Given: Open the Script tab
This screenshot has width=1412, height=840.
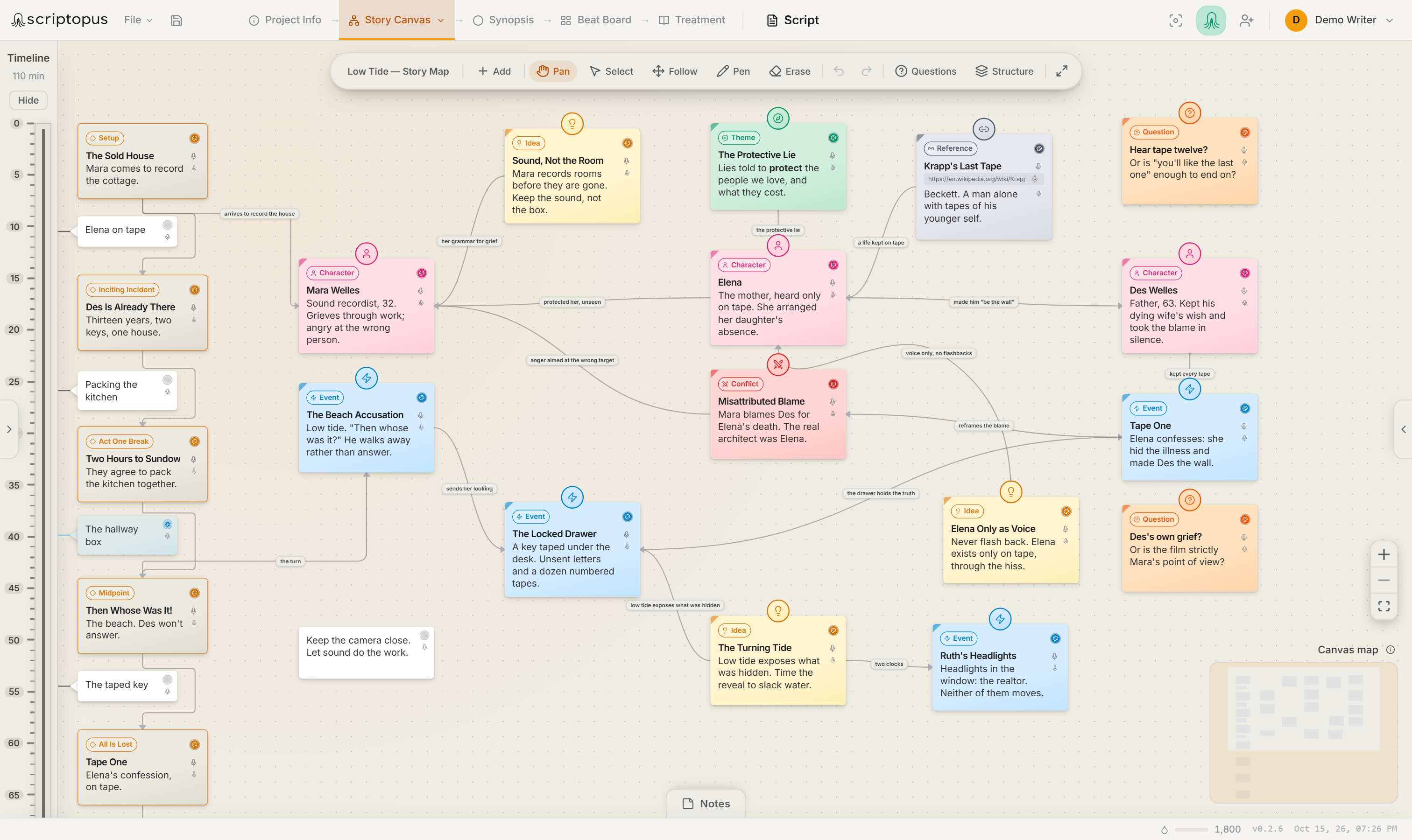Looking at the screenshot, I should coord(792,21).
